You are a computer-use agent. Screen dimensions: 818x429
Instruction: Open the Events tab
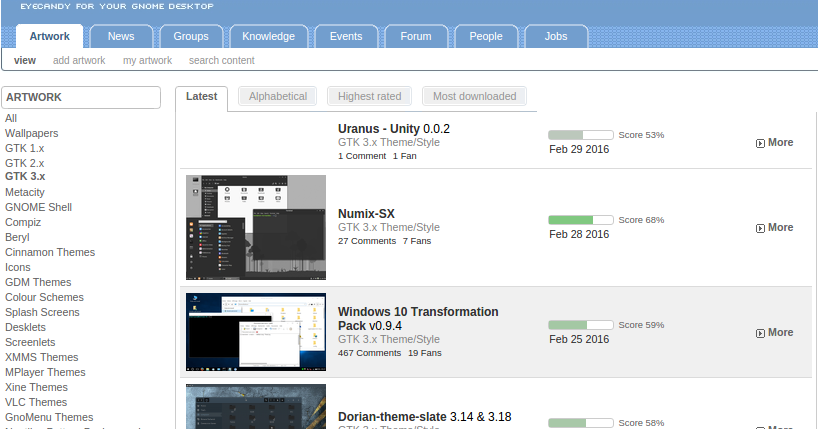[x=346, y=37]
